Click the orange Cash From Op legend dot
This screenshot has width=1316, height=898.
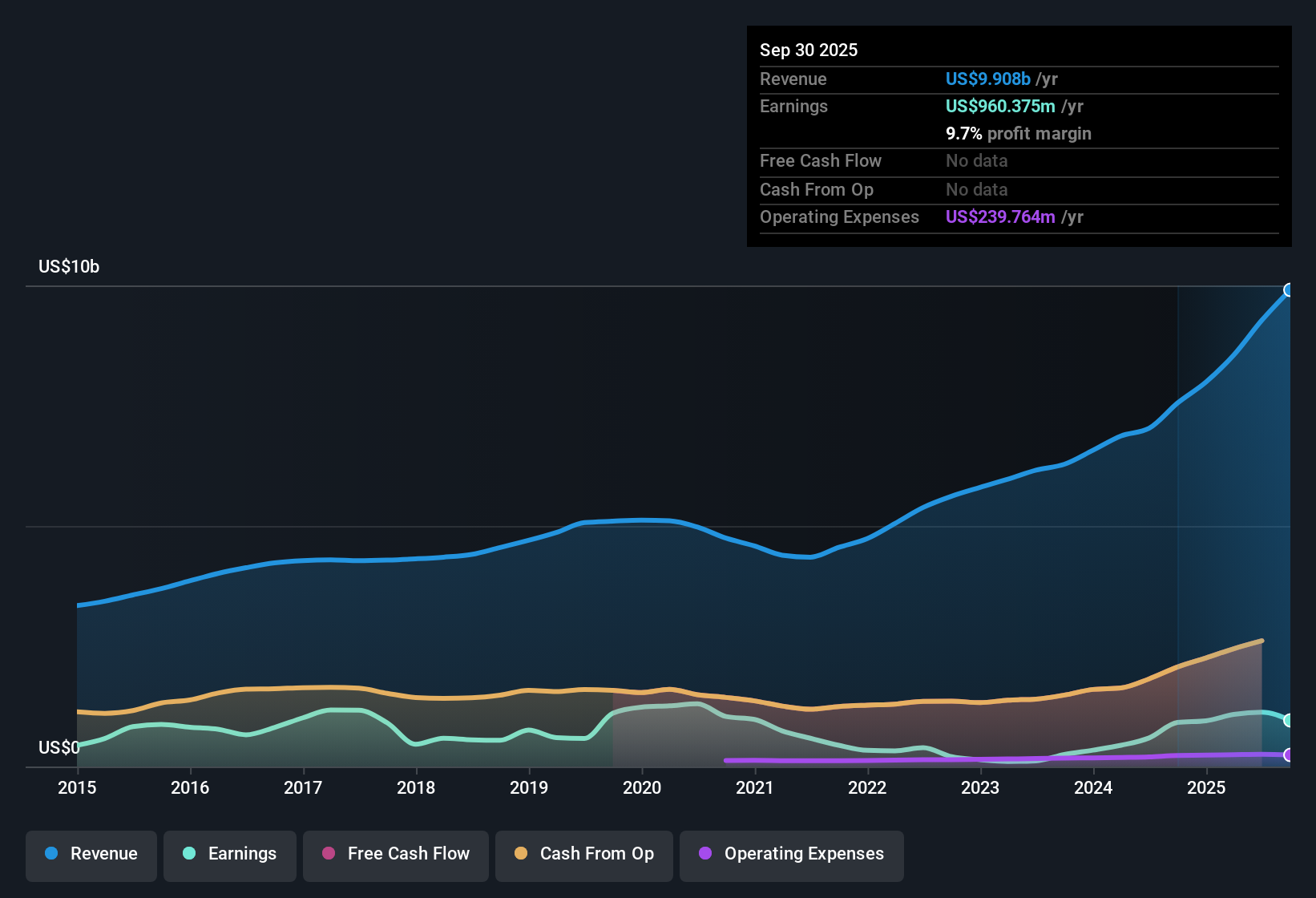(521, 854)
